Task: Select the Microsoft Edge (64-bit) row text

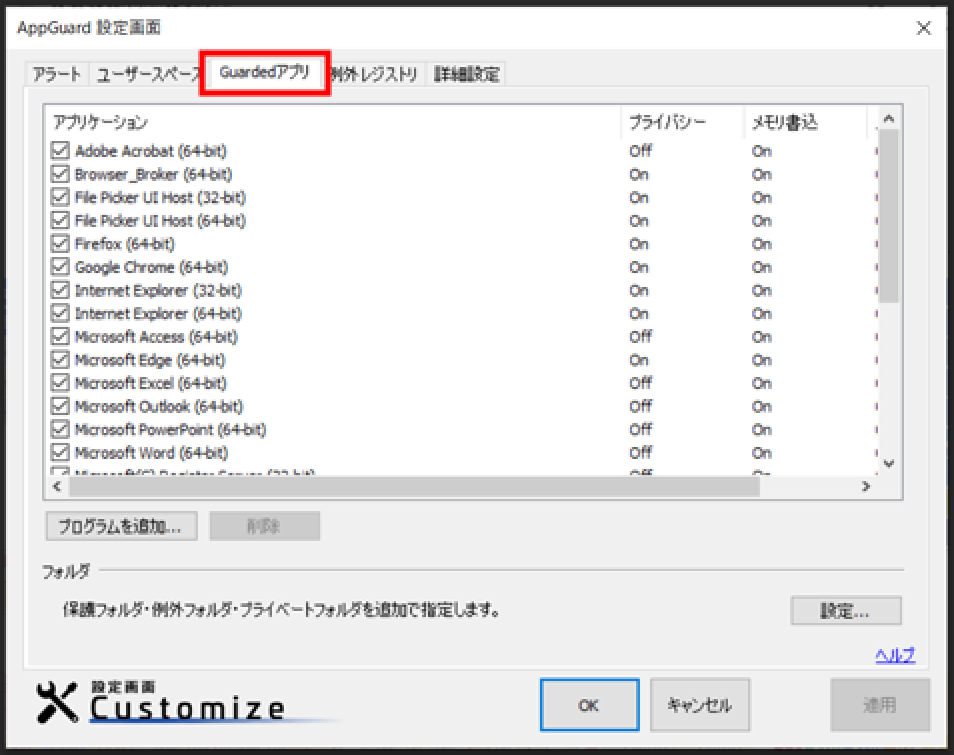Action: pyautogui.click(x=150, y=360)
